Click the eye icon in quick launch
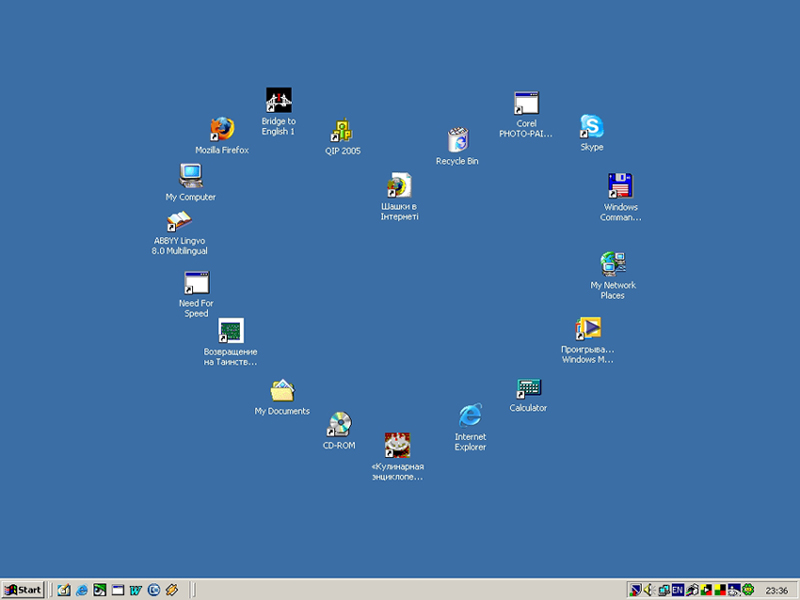The height and width of the screenshot is (600, 800). click(x=99, y=590)
